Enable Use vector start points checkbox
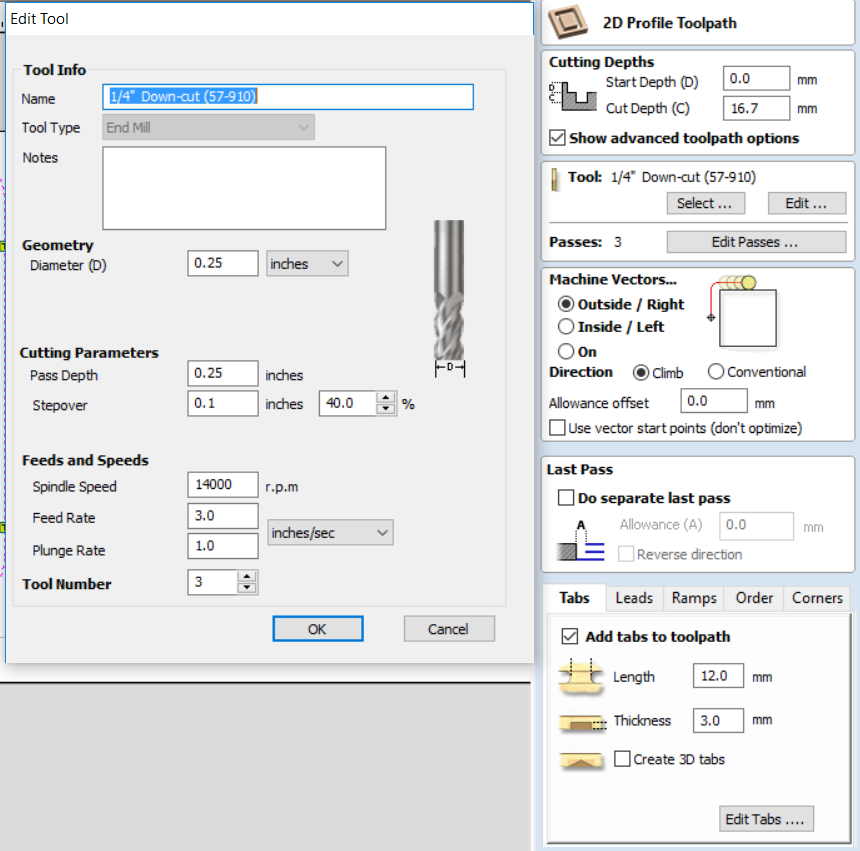This screenshot has width=860, height=851. (557, 427)
